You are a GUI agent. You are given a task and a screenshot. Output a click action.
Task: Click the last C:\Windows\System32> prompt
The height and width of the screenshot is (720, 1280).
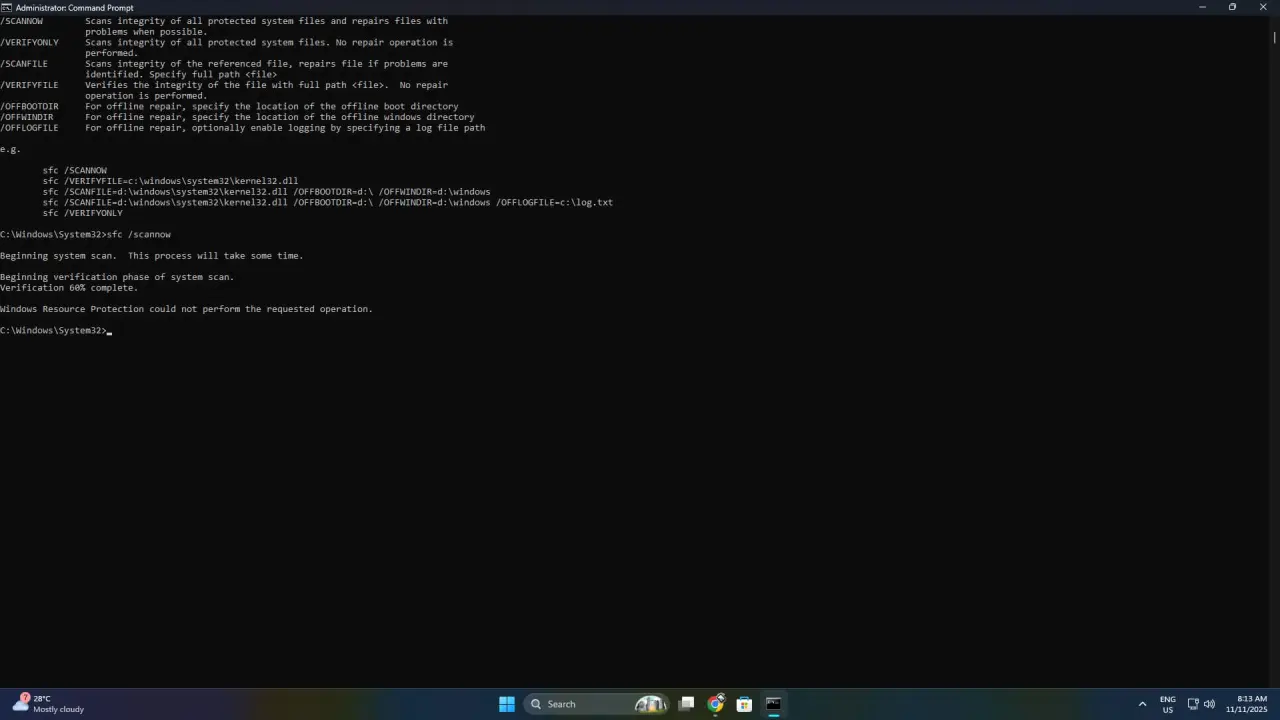point(53,330)
